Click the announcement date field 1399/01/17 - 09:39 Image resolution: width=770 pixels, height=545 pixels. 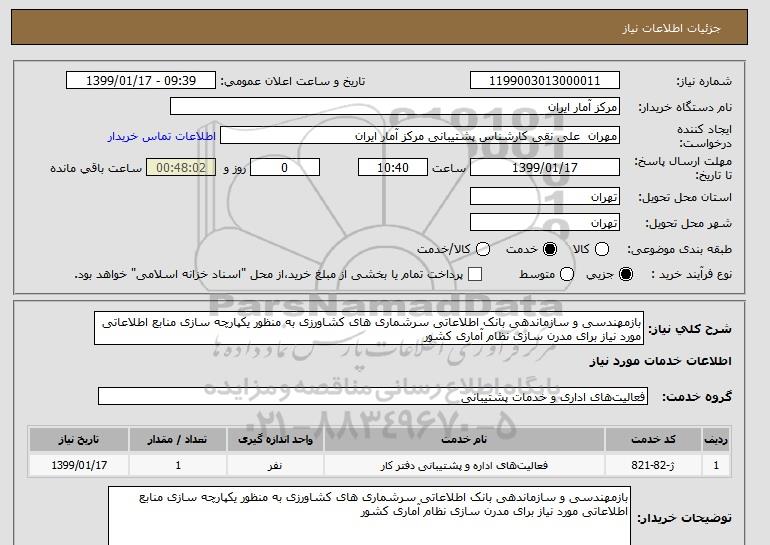[x=141, y=81]
